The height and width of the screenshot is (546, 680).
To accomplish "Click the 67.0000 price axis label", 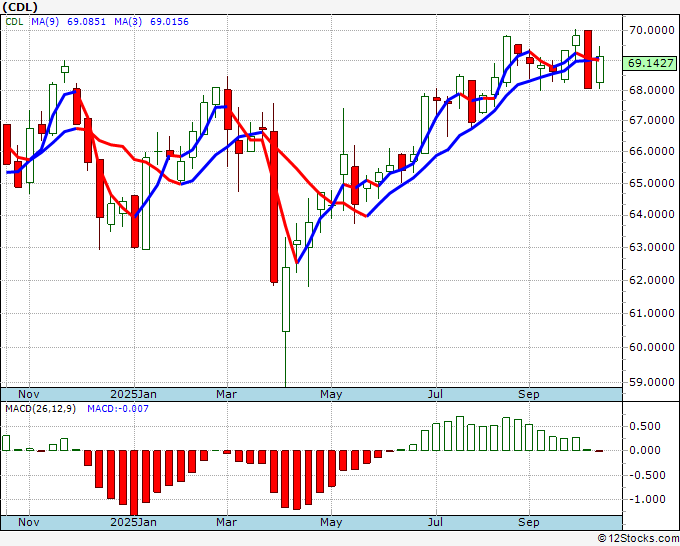I will tap(651, 121).
